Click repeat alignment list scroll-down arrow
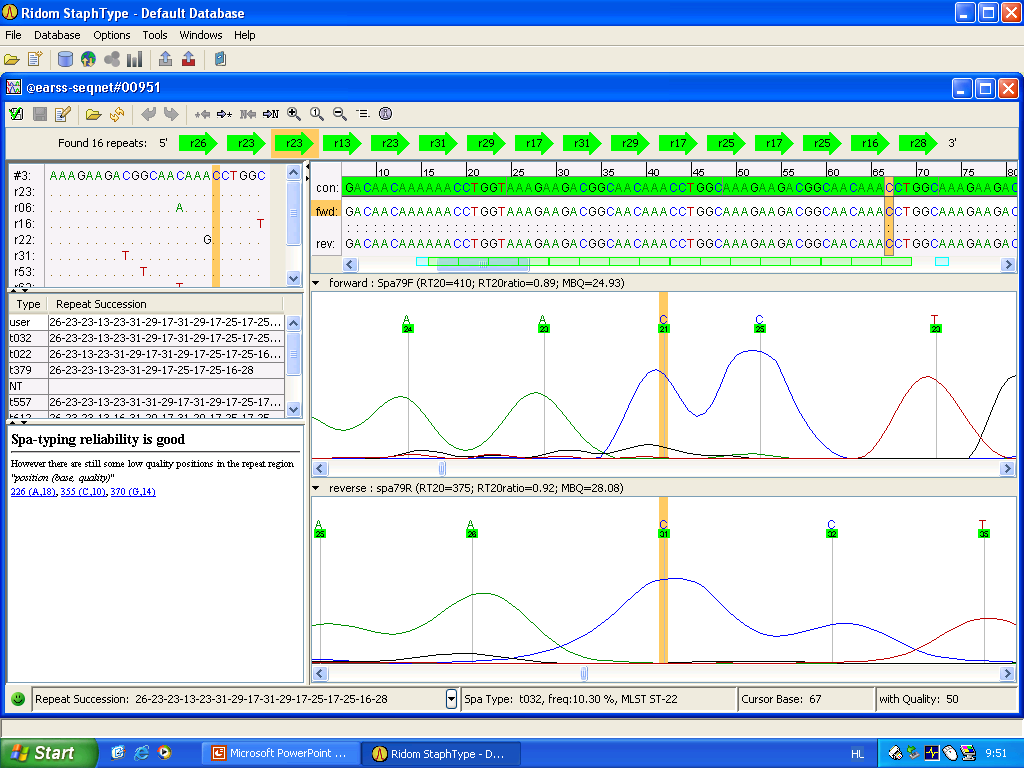Image resolution: width=1024 pixels, height=768 pixels. [293, 278]
